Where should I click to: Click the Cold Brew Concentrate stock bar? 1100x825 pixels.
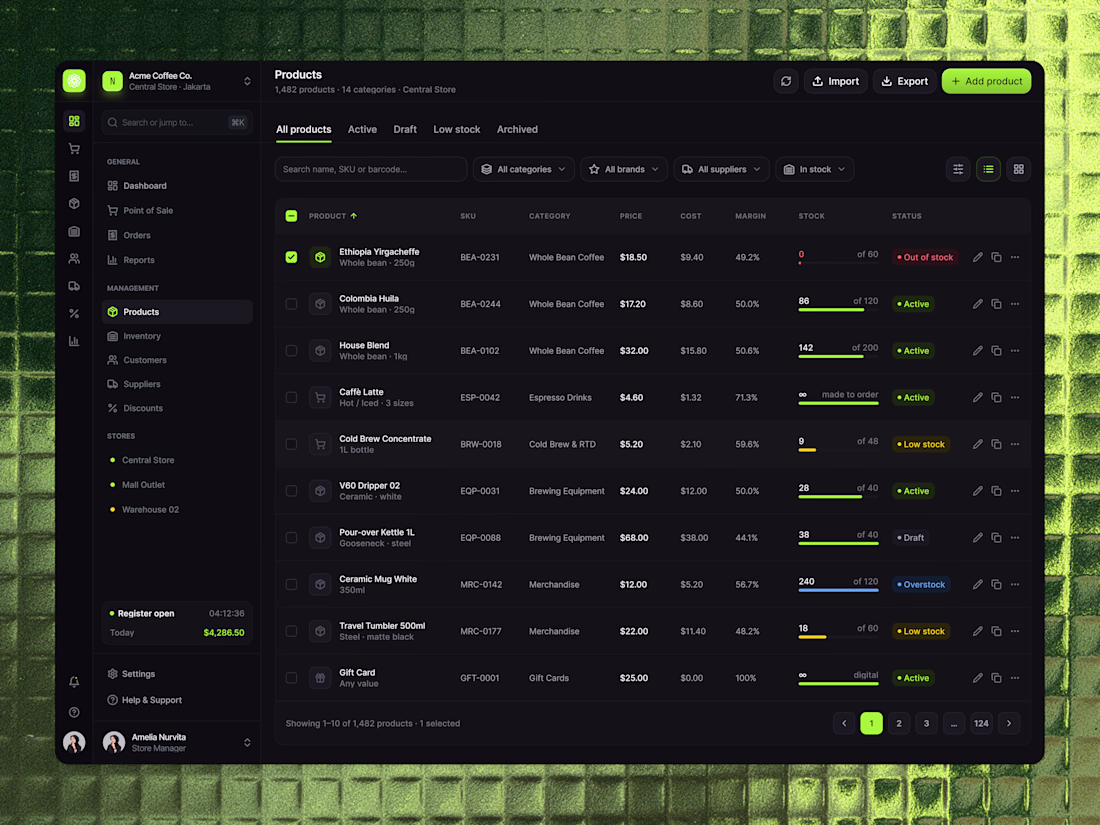pos(838,450)
